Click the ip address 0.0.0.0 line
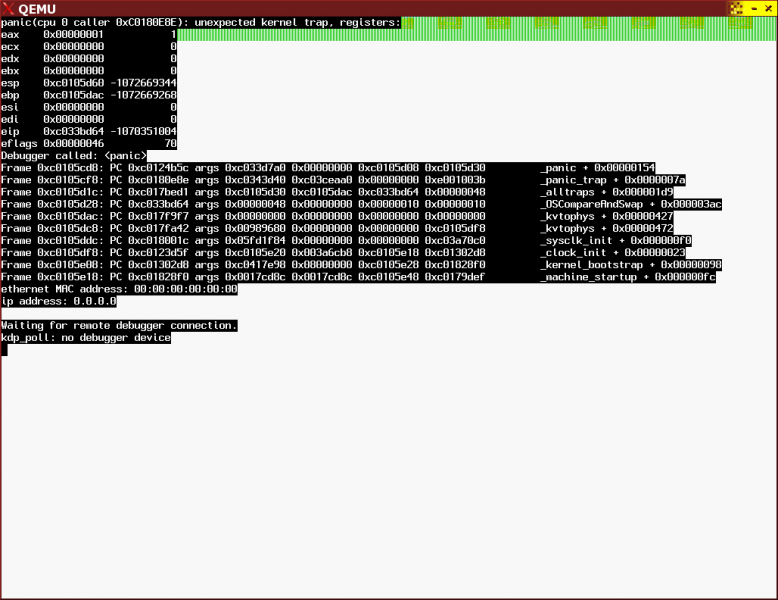778x600 pixels. click(x=58, y=301)
